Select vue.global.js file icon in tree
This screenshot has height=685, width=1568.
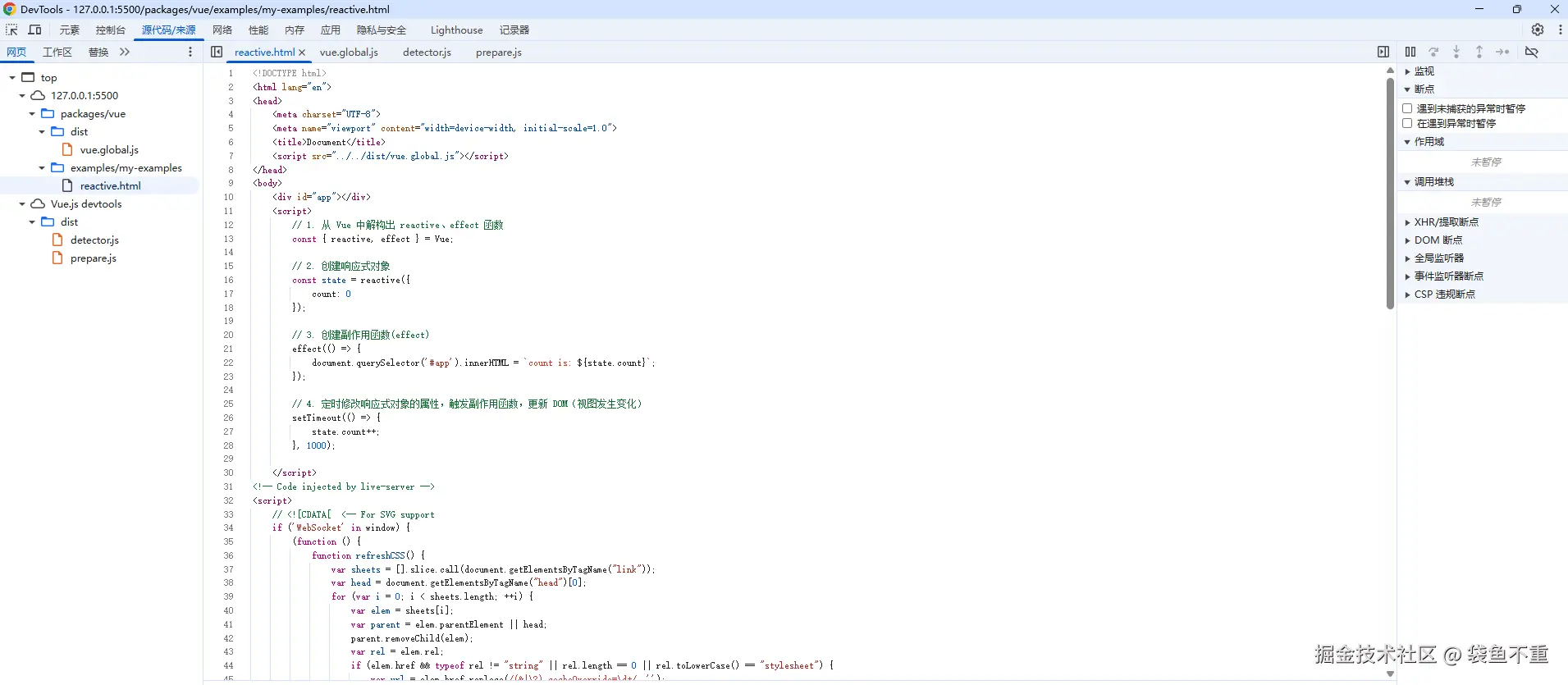(x=68, y=149)
